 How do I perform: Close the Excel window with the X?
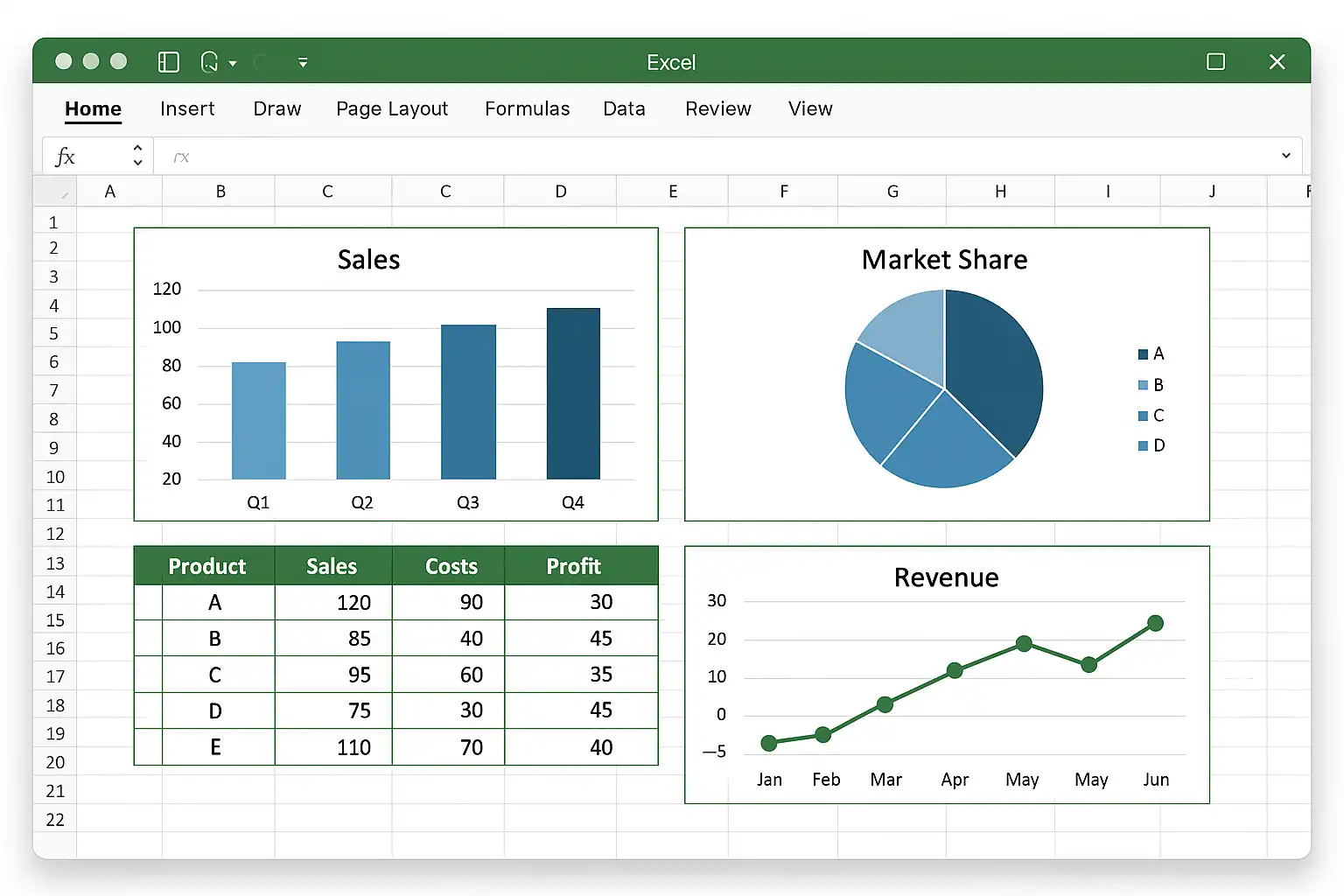coord(1277,62)
